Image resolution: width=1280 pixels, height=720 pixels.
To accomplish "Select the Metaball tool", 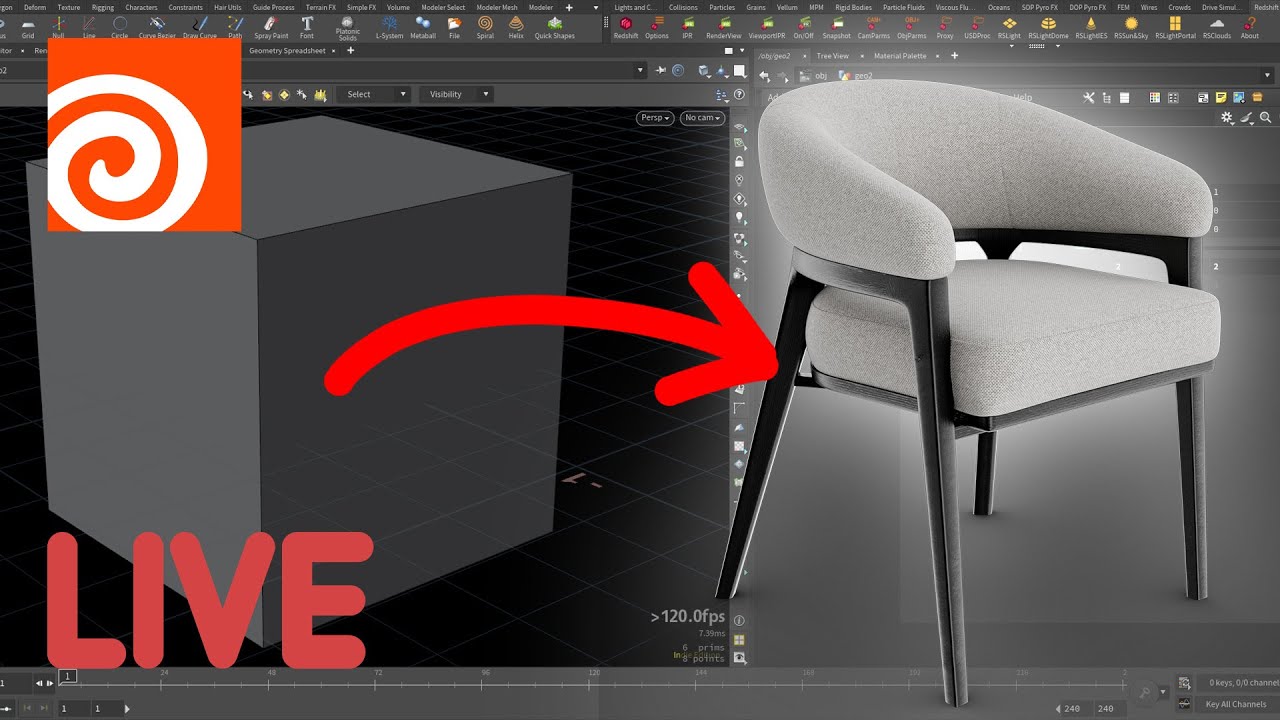I will click(x=423, y=27).
